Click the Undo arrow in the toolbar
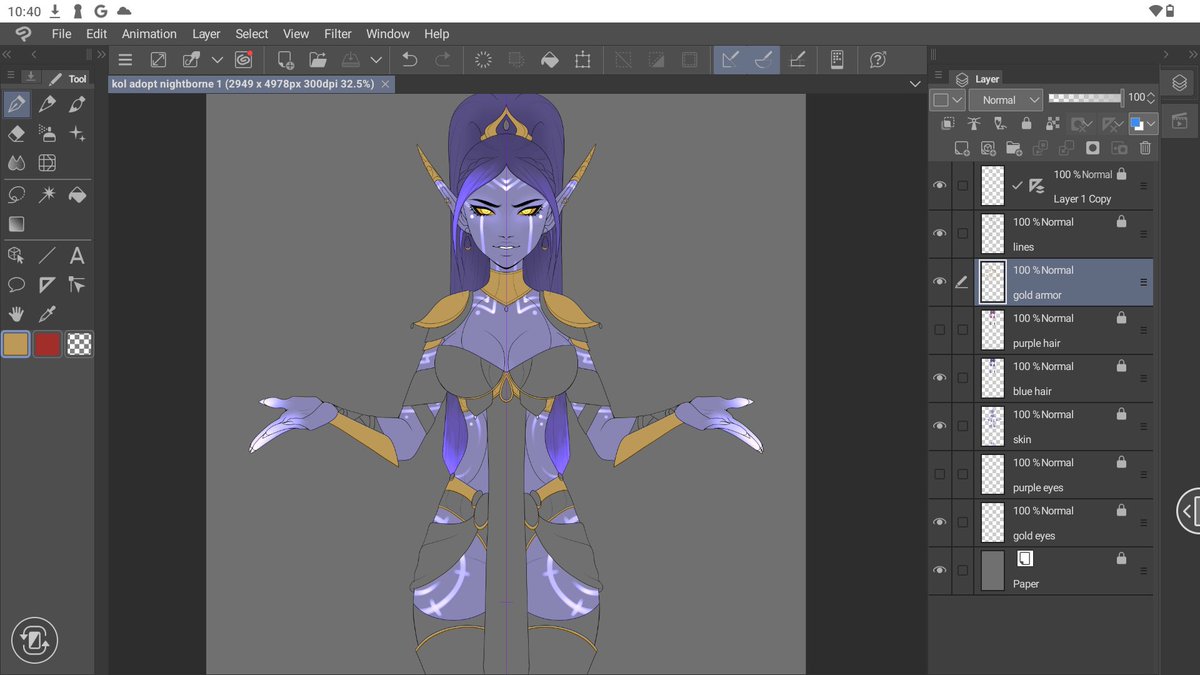Viewport: 1200px width, 675px height. pyautogui.click(x=409, y=60)
